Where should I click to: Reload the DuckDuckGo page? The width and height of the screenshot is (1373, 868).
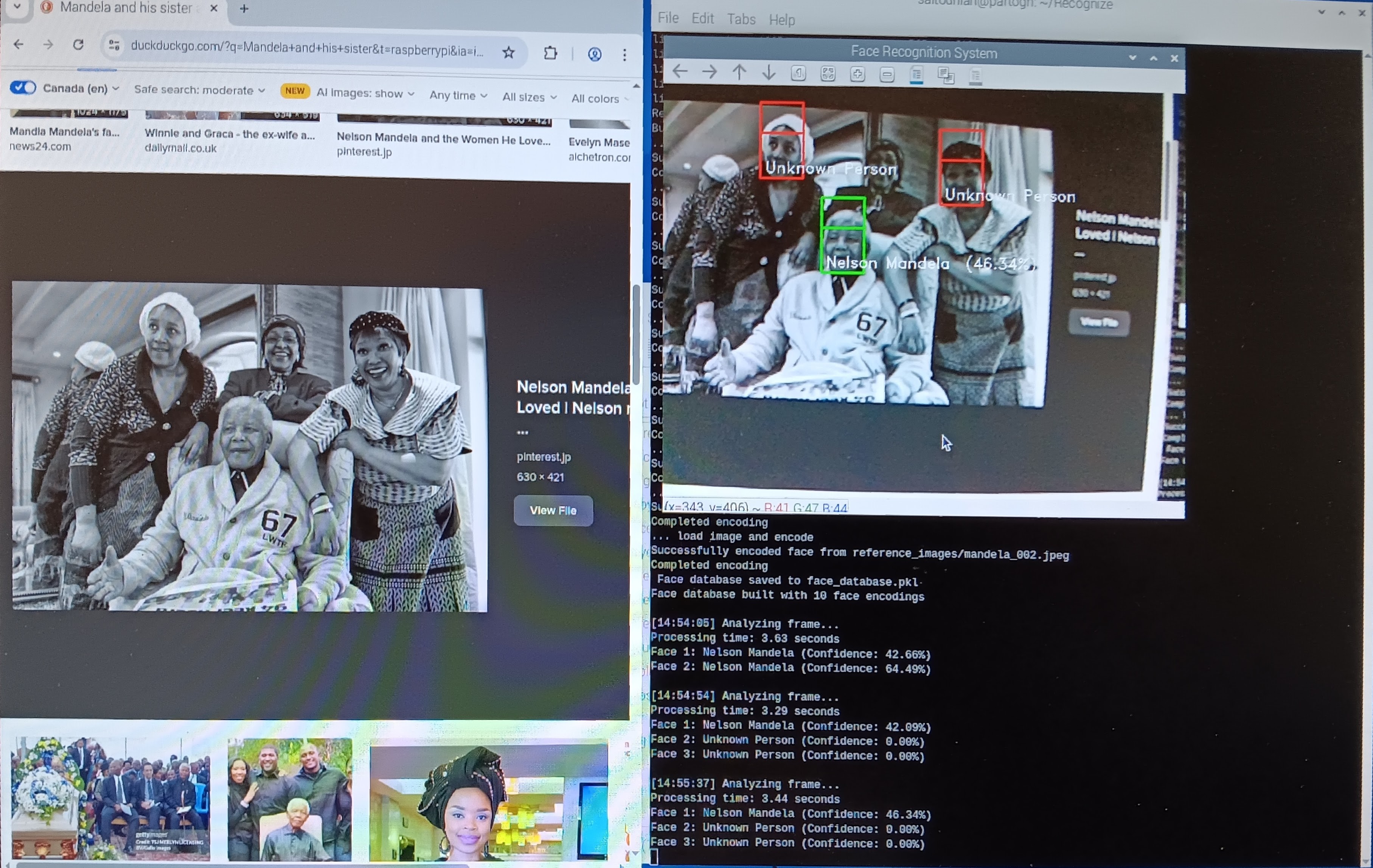coord(78,45)
